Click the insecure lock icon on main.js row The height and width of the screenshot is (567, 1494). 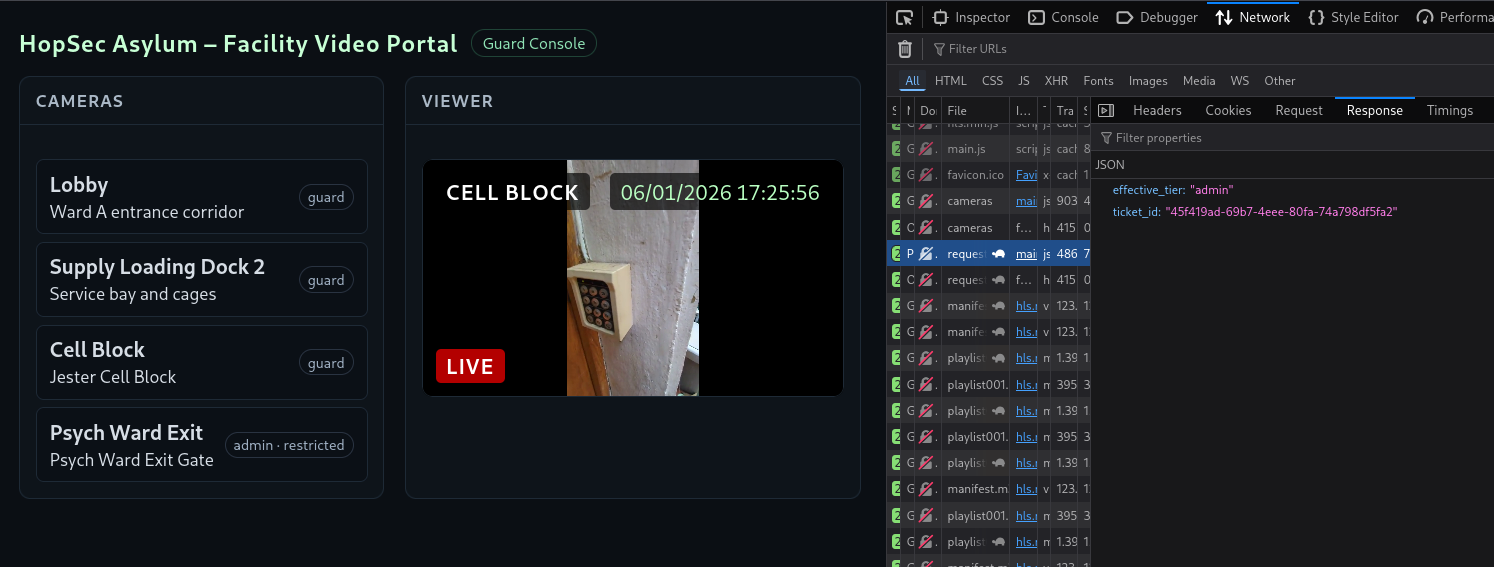point(927,149)
